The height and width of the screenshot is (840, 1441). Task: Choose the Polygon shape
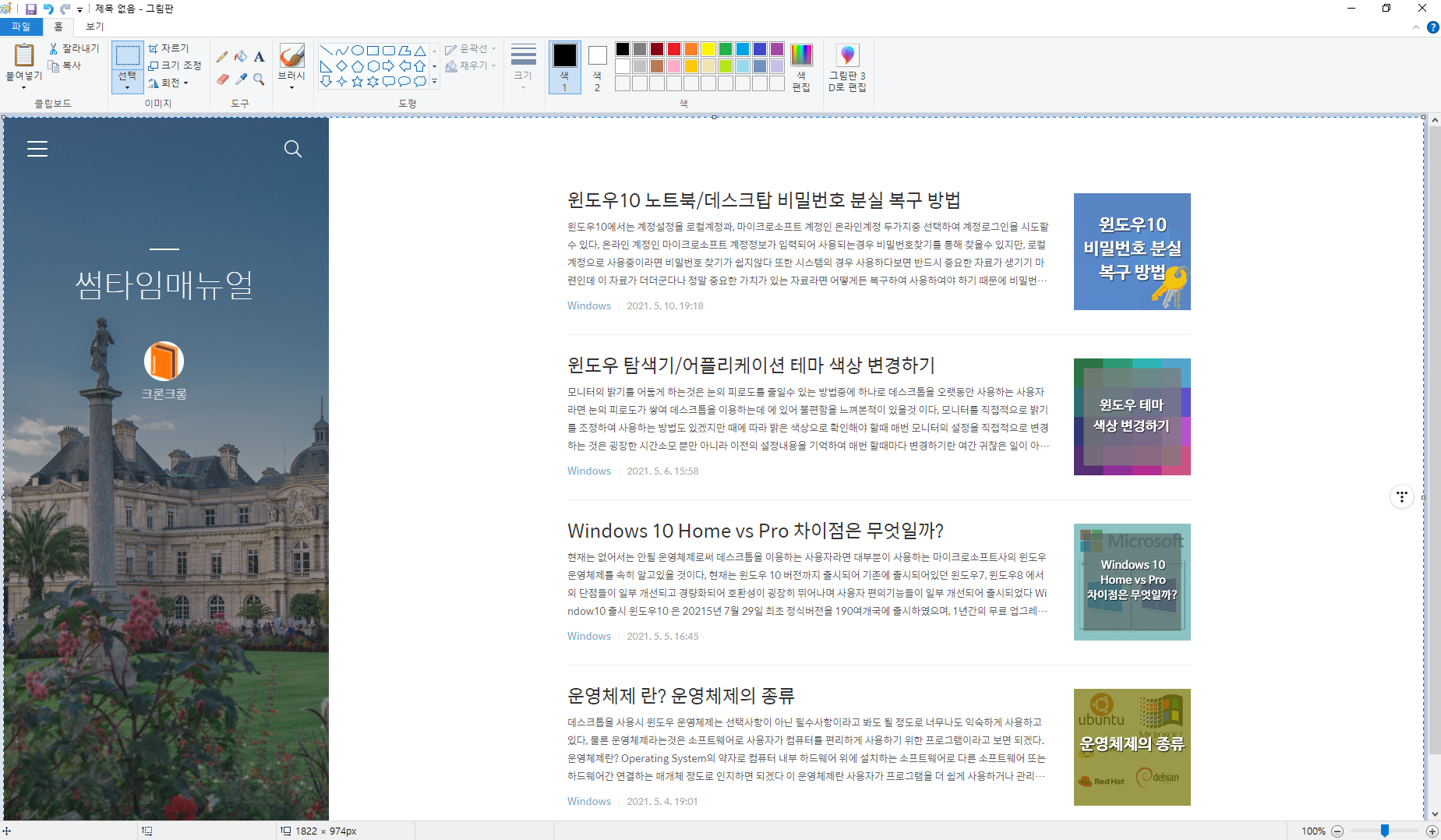click(404, 51)
